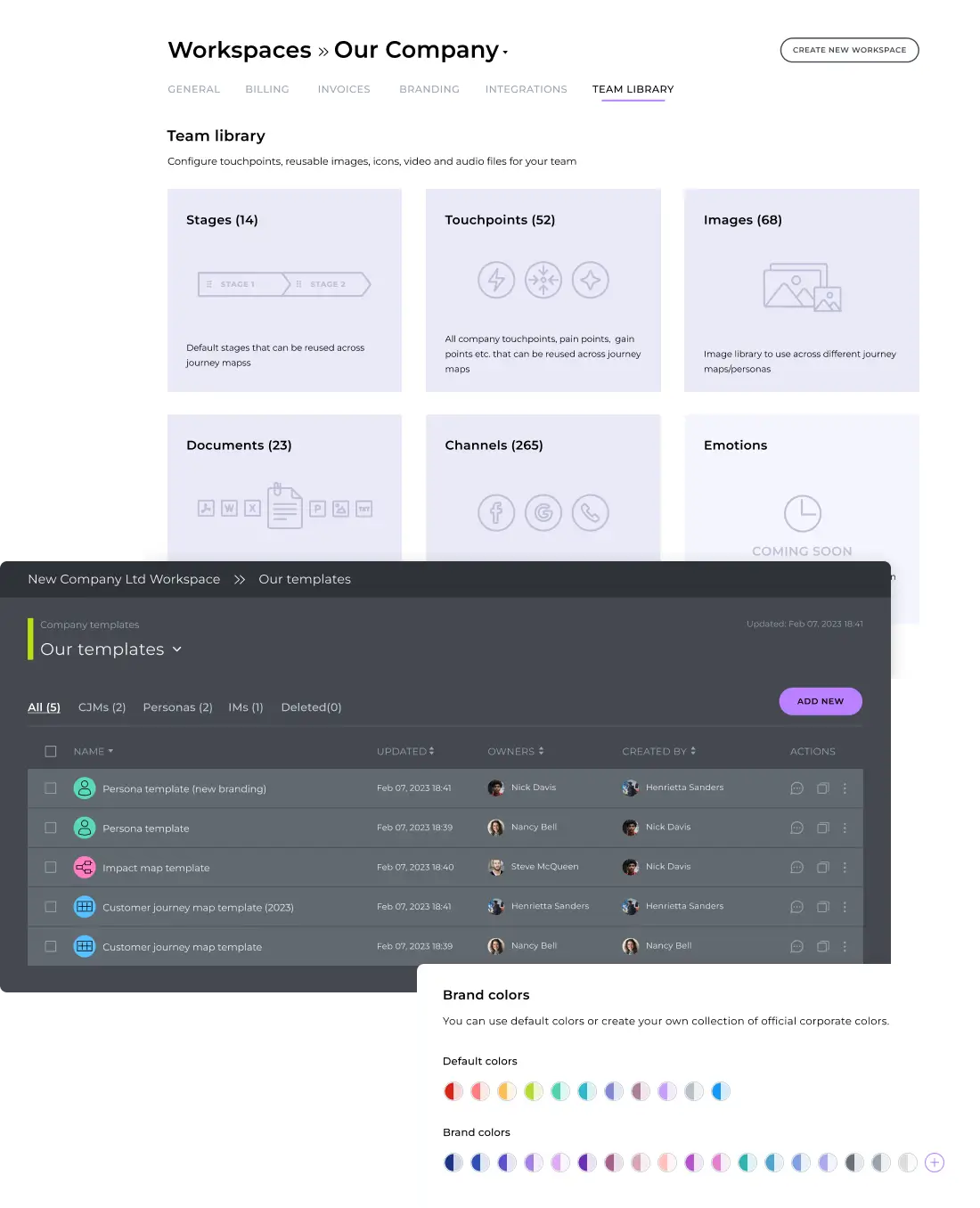
Task: Open more actions for Customer journey map template
Action: pyautogui.click(x=845, y=947)
